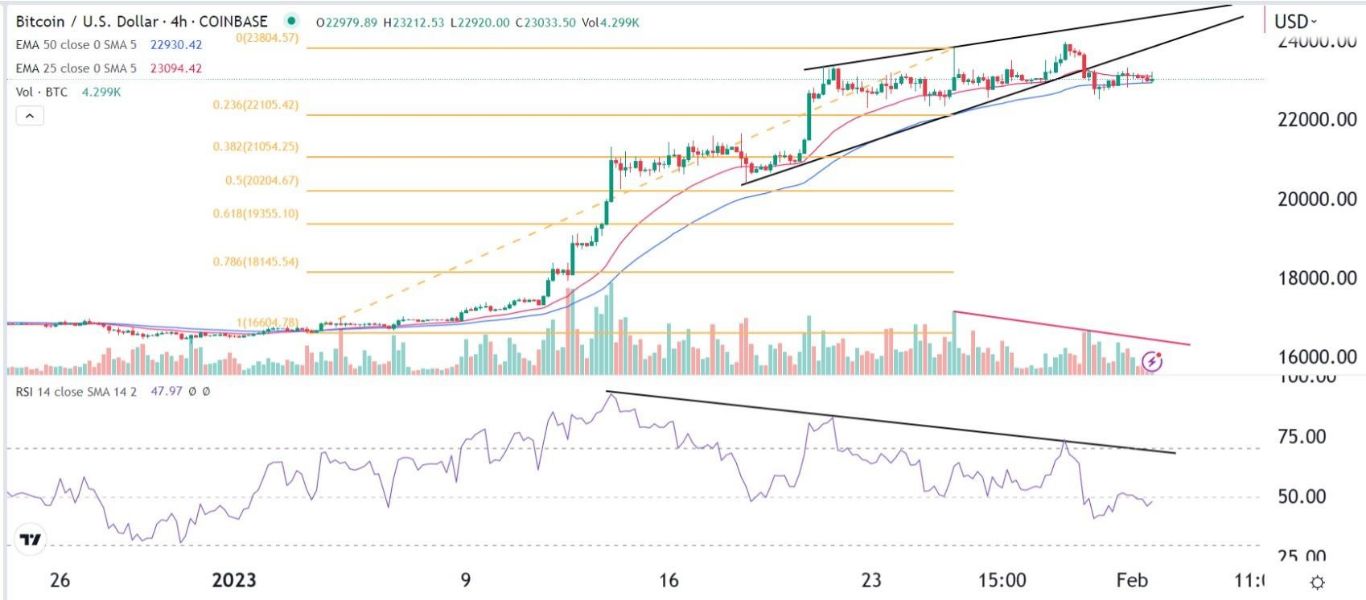1366x600 pixels.
Task: Click the 2023 date axis label
Action: pyautogui.click(x=235, y=580)
